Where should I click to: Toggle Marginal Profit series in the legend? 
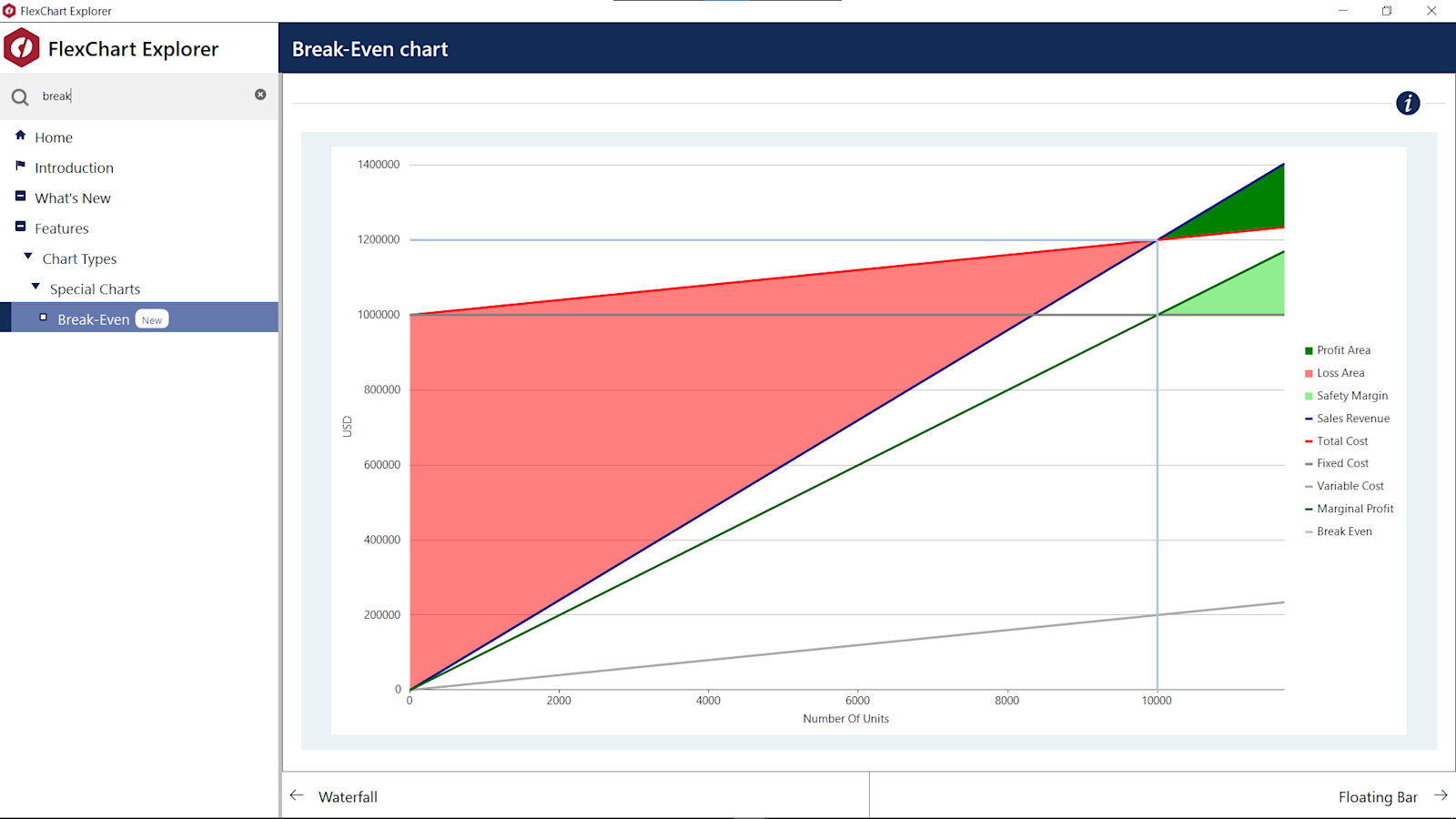(1350, 509)
